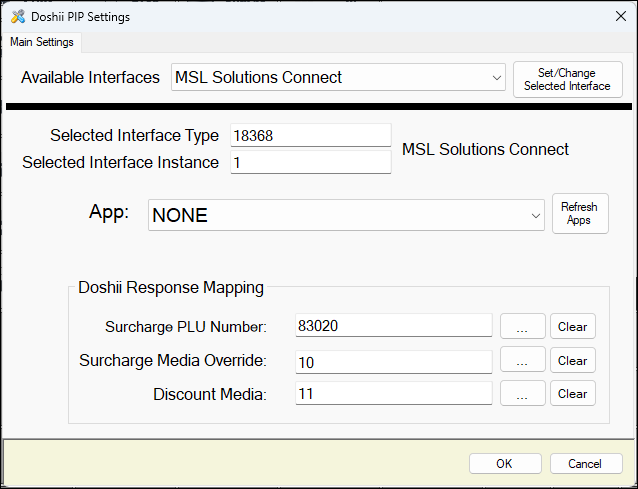This screenshot has width=638, height=489.
Task: Browse for Discount Media with ellipsis button
Action: [522, 393]
